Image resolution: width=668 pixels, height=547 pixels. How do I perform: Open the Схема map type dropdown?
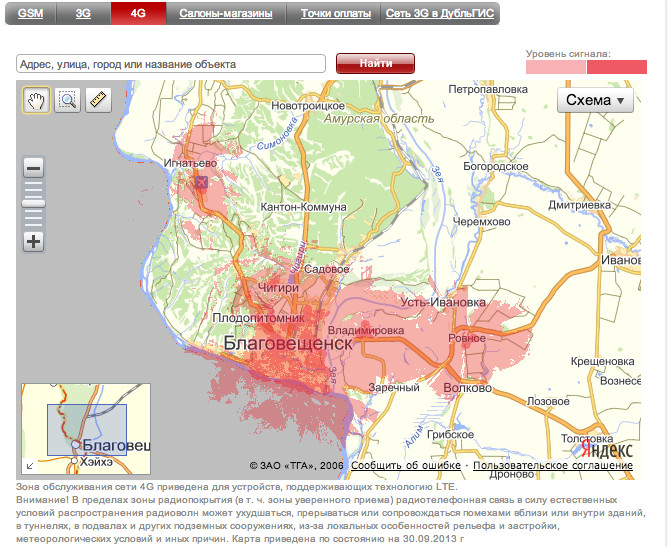click(x=595, y=101)
